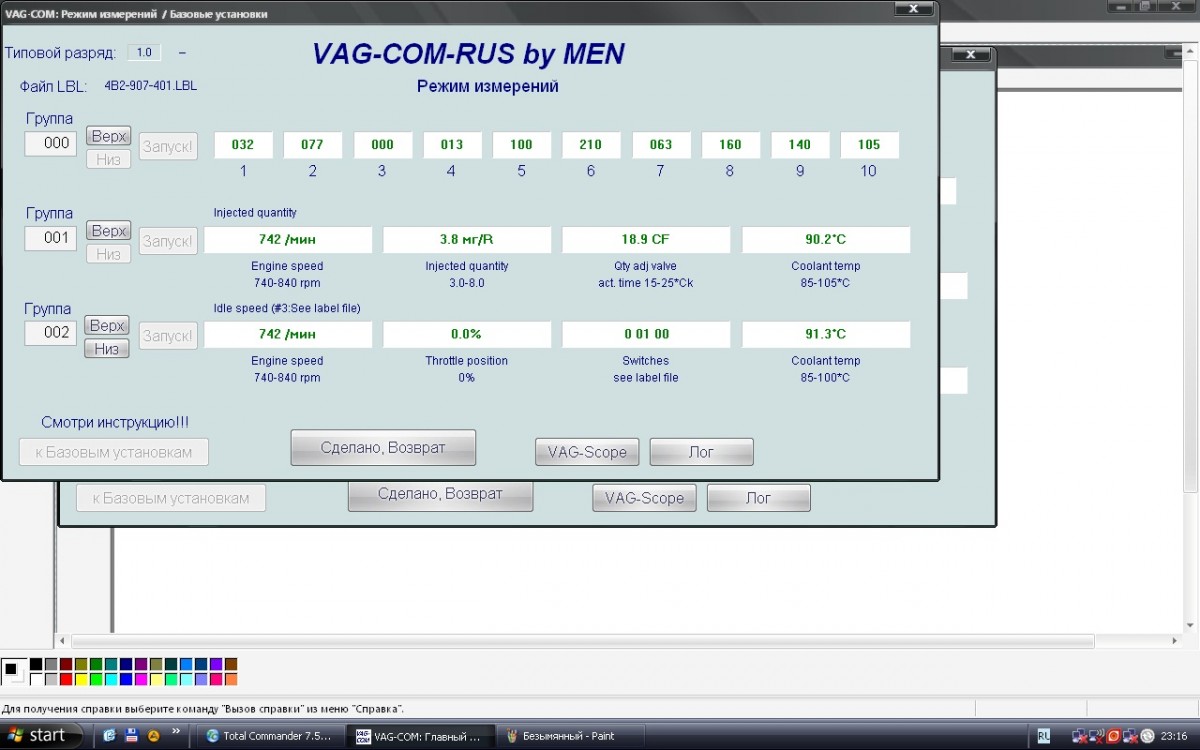
Task: Click Запуск! button next to group 001
Action: tap(168, 241)
